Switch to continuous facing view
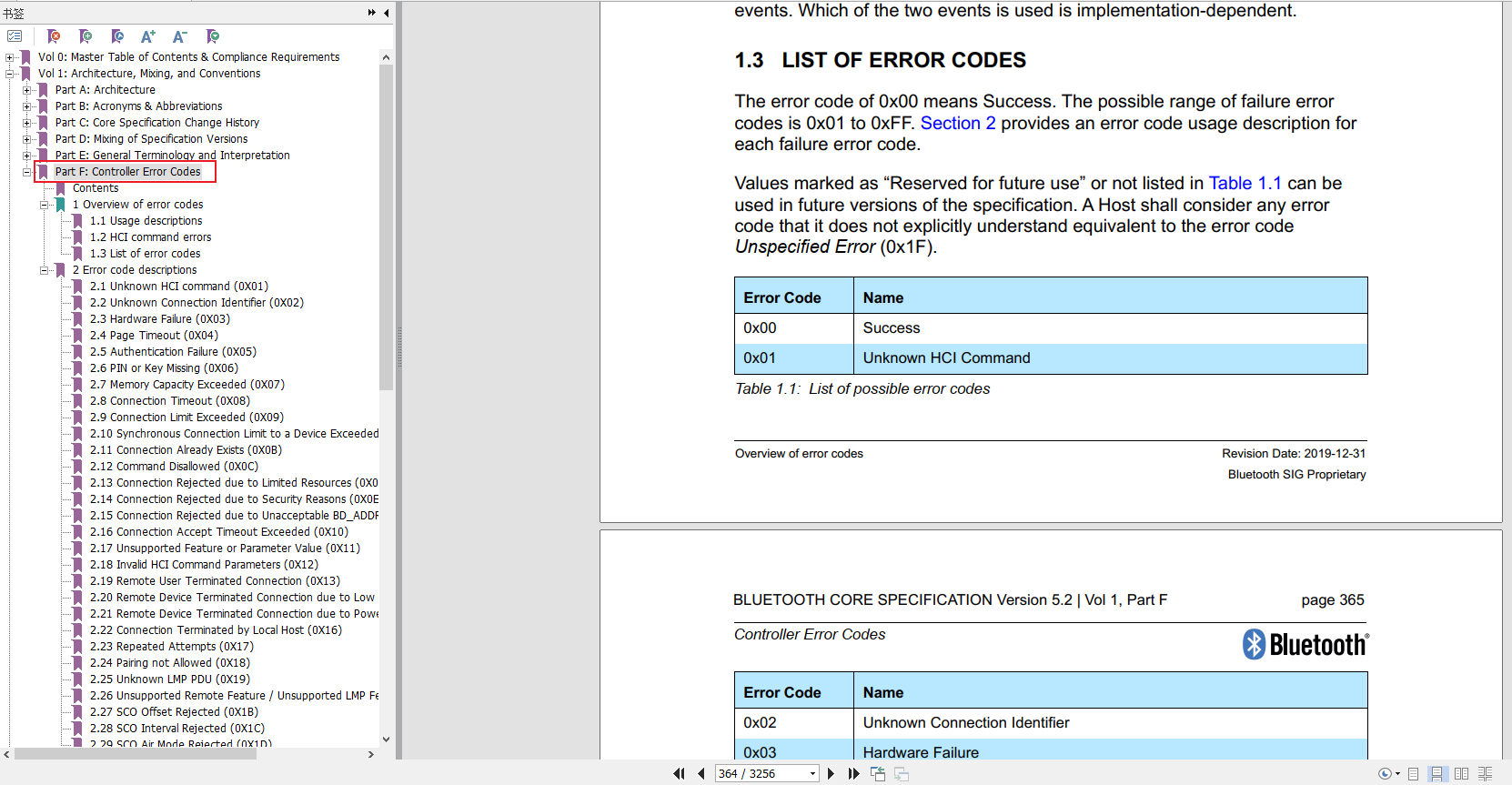This screenshot has height=785, width=1512. click(x=1485, y=774)
